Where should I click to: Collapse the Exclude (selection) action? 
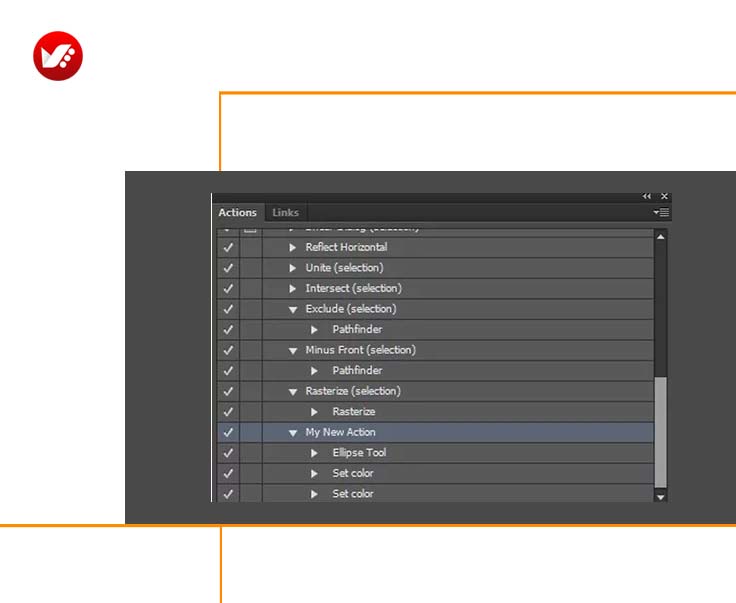(x=293, y=310)
